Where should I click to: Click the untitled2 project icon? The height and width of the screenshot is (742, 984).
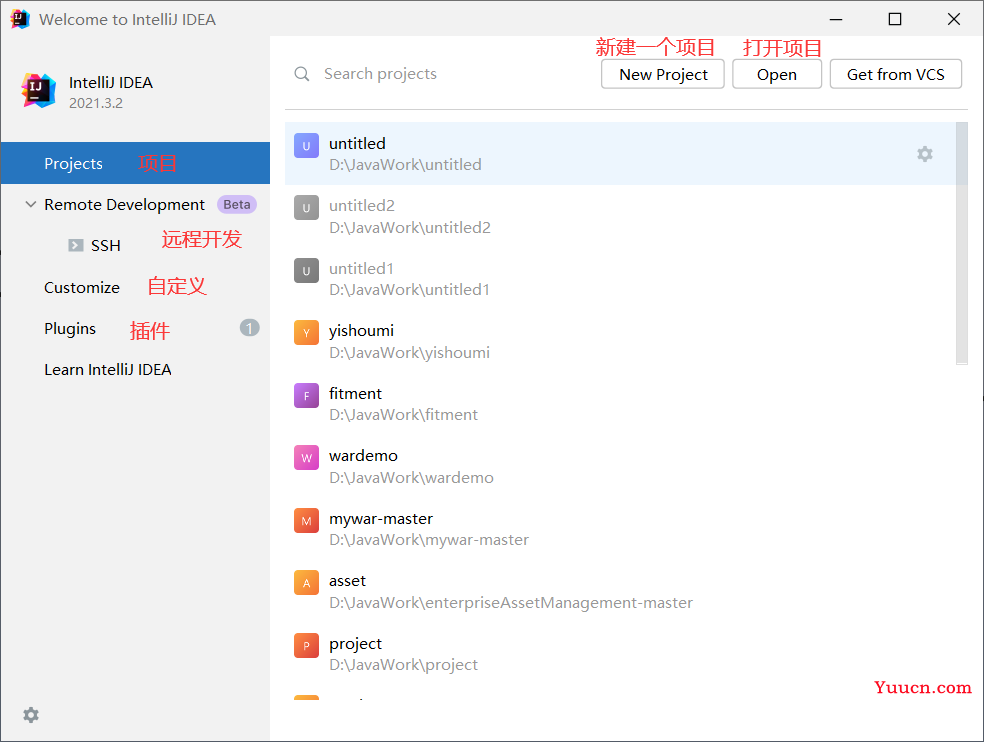pos(306,208)
